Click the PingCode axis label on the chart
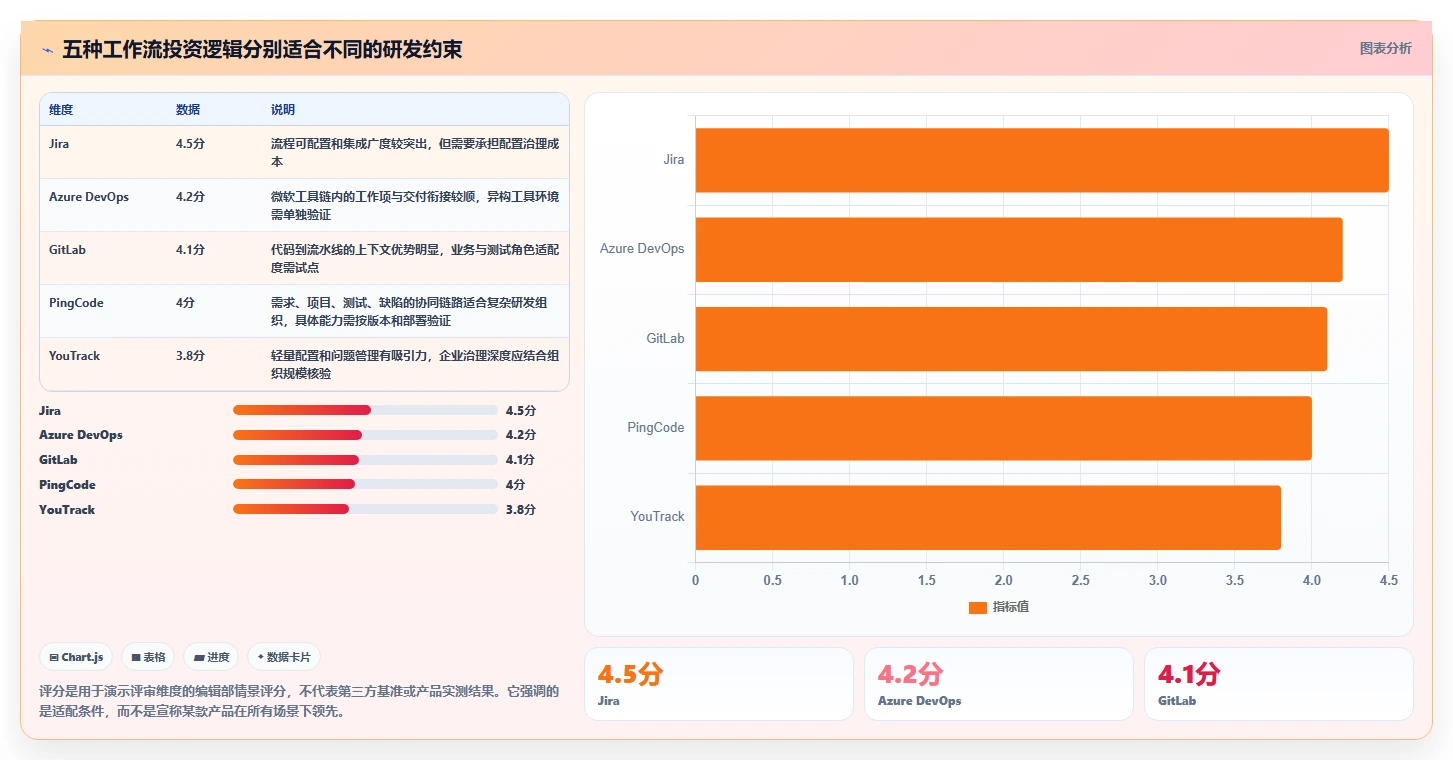The image size is (1453, 760). pyautogui.click(x=656, y=428)
